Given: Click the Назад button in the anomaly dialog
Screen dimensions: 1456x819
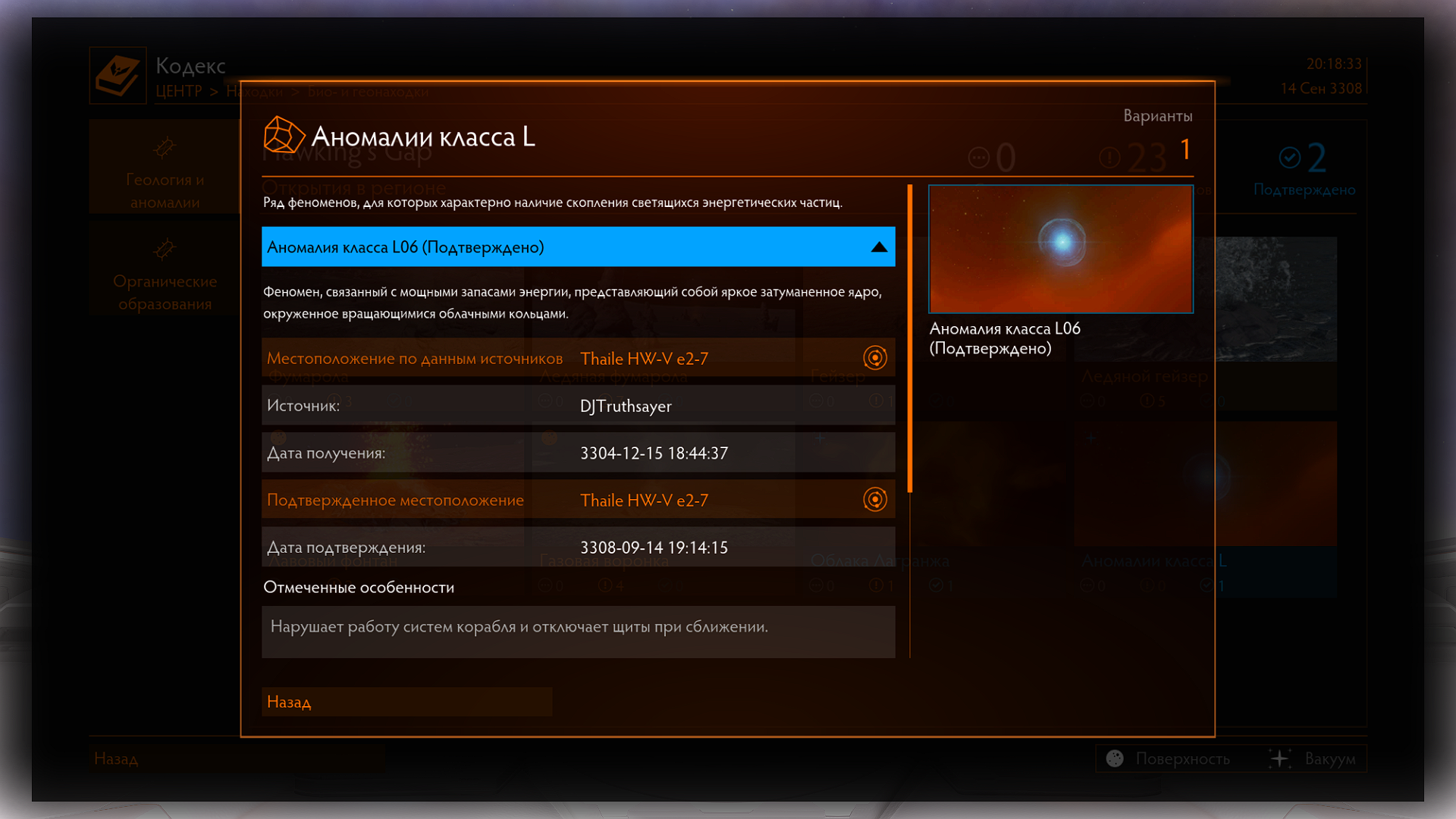Looking at the screenshot, I should coord(406,702).
